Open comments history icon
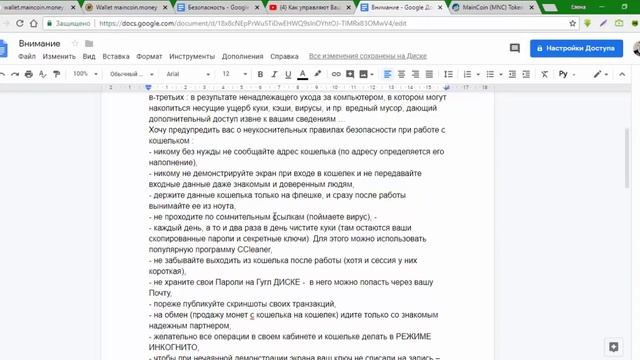Viewport: 640px width, 360px height. click(515, 48)
